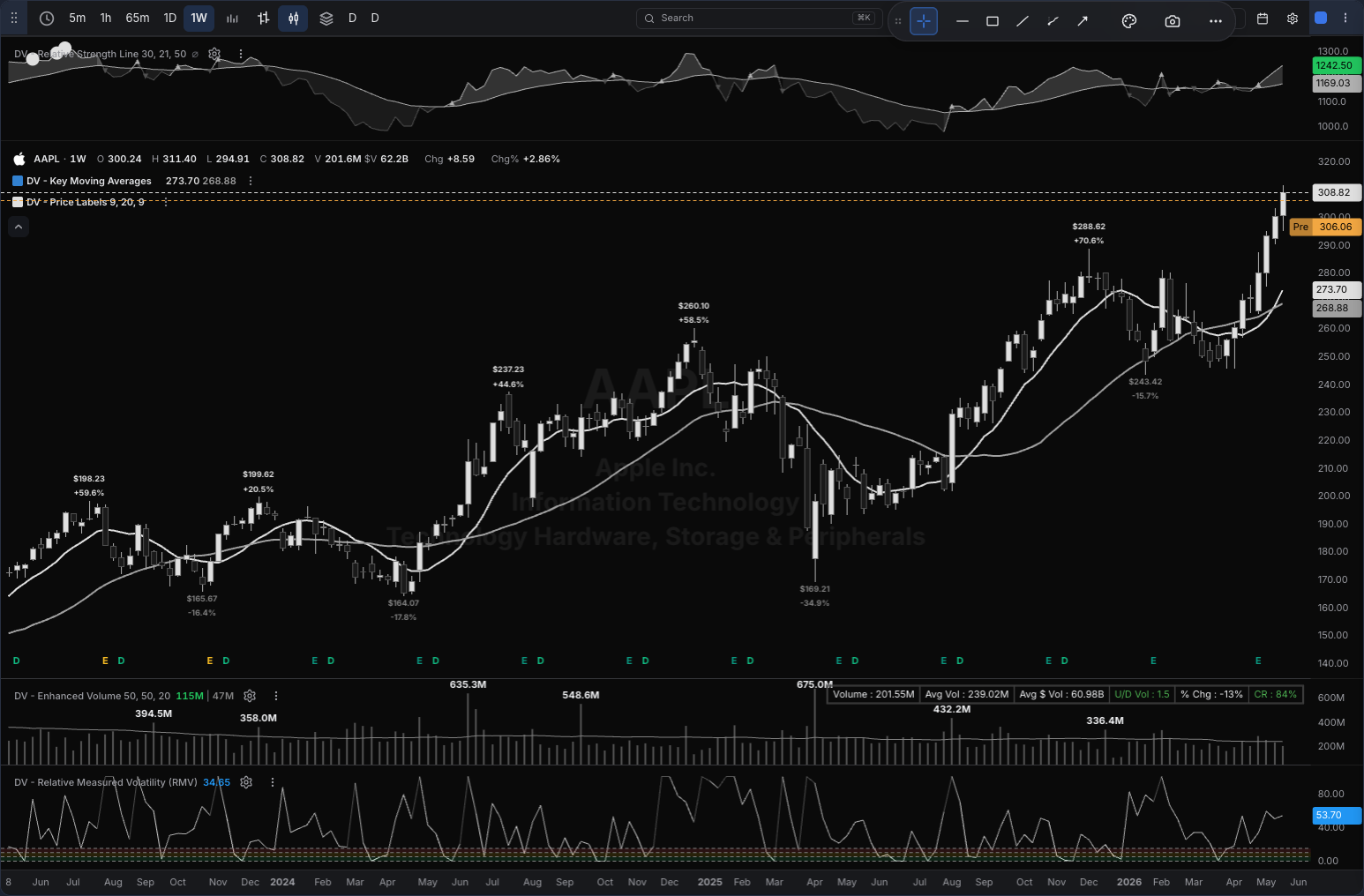This screenshot has height=896, width=1364.
Task: Click the 1169.03 RS value tag
Action: click(x=1338, y=83)
